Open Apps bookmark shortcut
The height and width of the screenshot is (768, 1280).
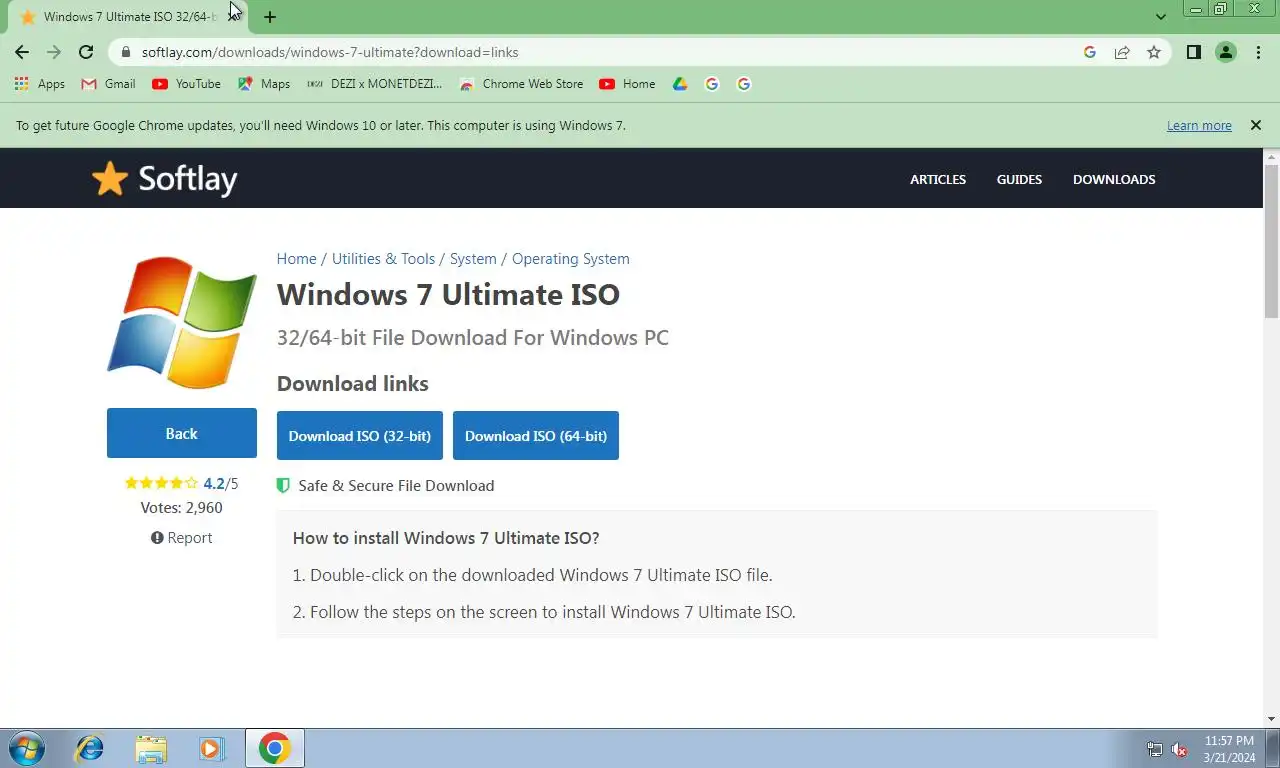40,84
